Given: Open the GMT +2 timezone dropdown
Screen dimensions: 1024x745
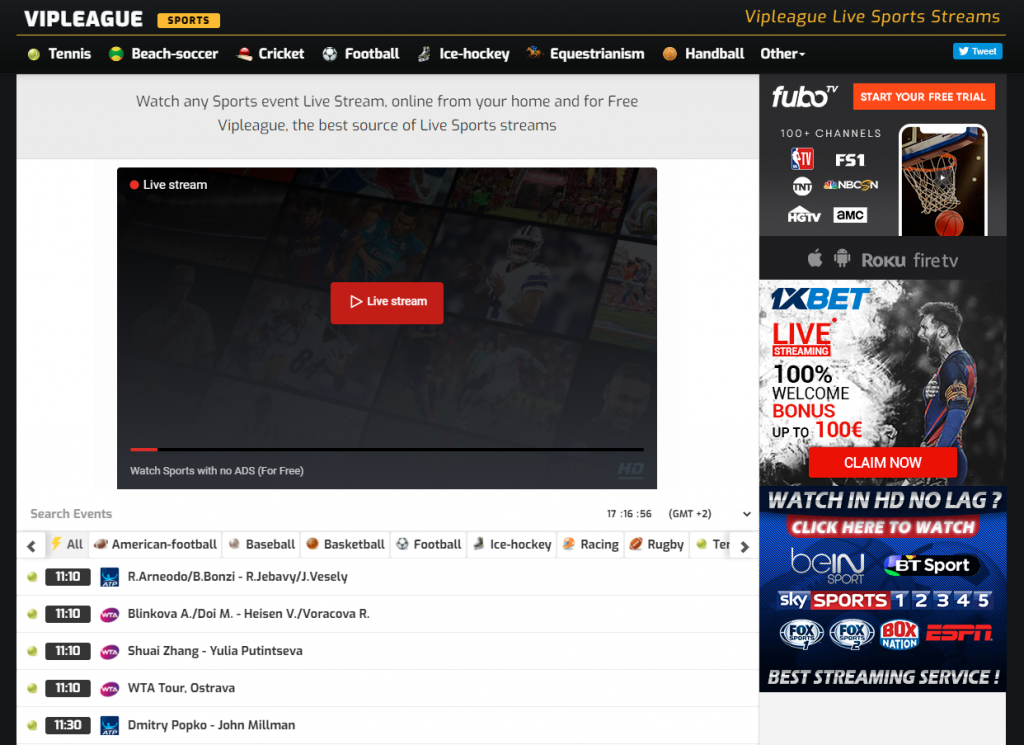Looking at the screenshot, I should (709, 514).
